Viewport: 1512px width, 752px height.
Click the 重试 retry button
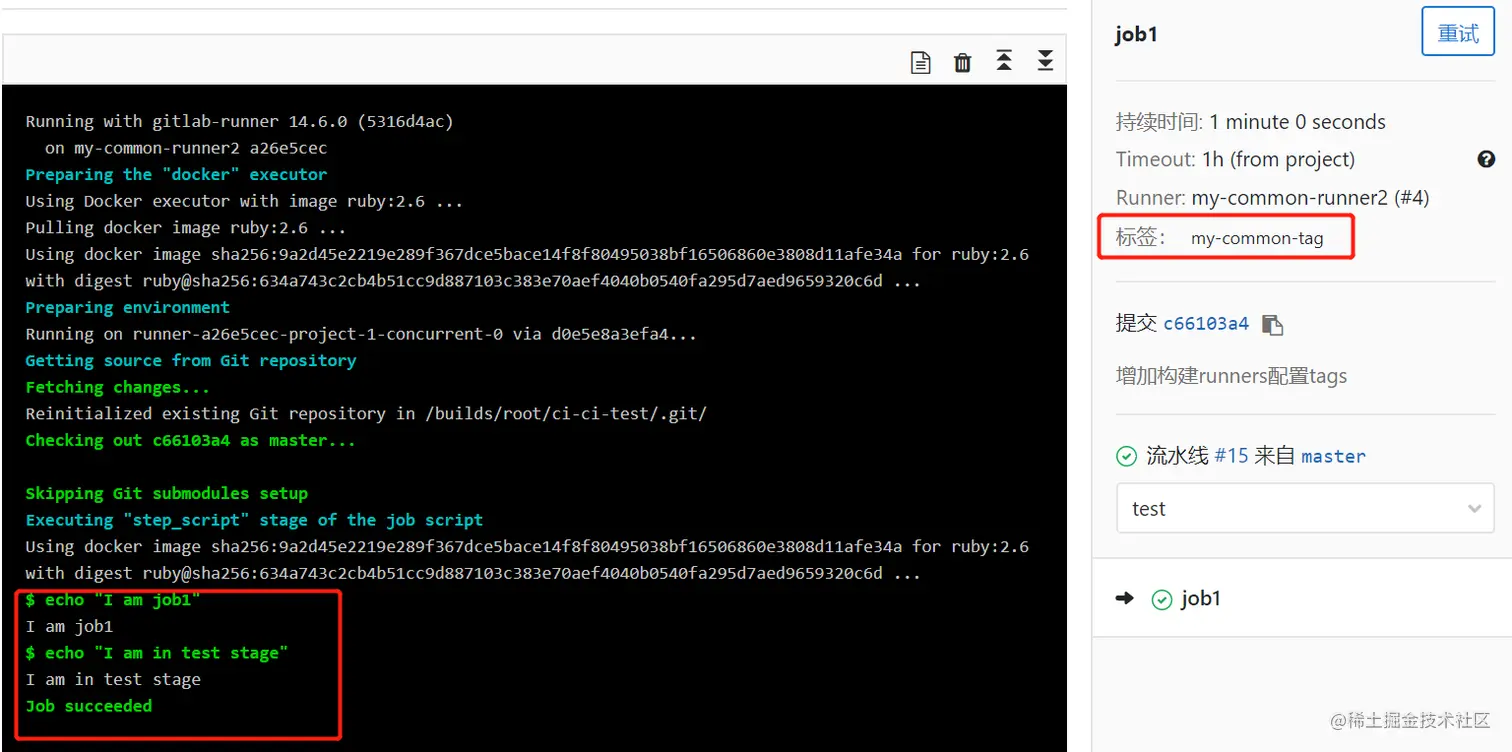[1457, 33]
